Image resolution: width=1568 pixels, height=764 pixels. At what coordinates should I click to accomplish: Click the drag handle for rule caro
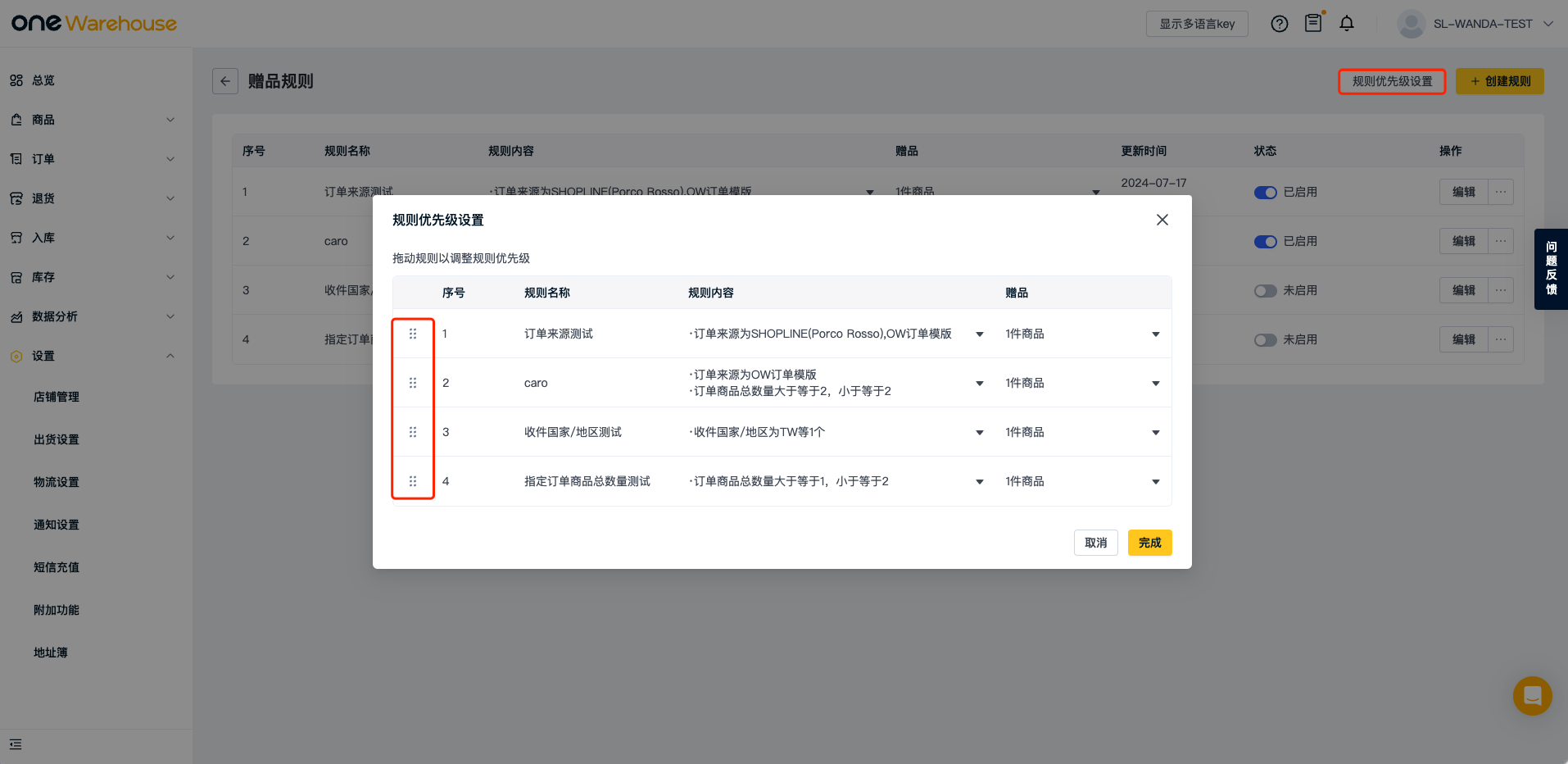coord(413,383)
